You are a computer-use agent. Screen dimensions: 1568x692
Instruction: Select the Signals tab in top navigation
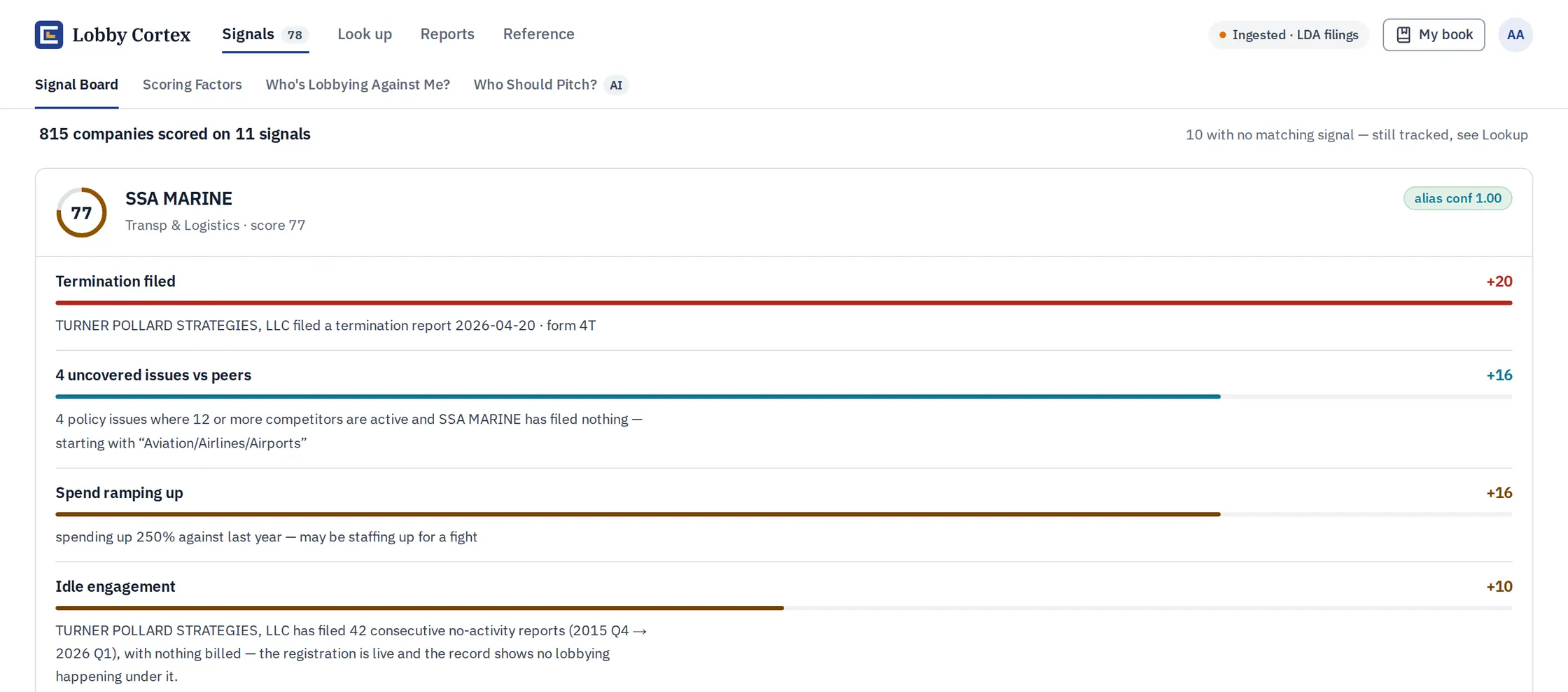point(265,34)
